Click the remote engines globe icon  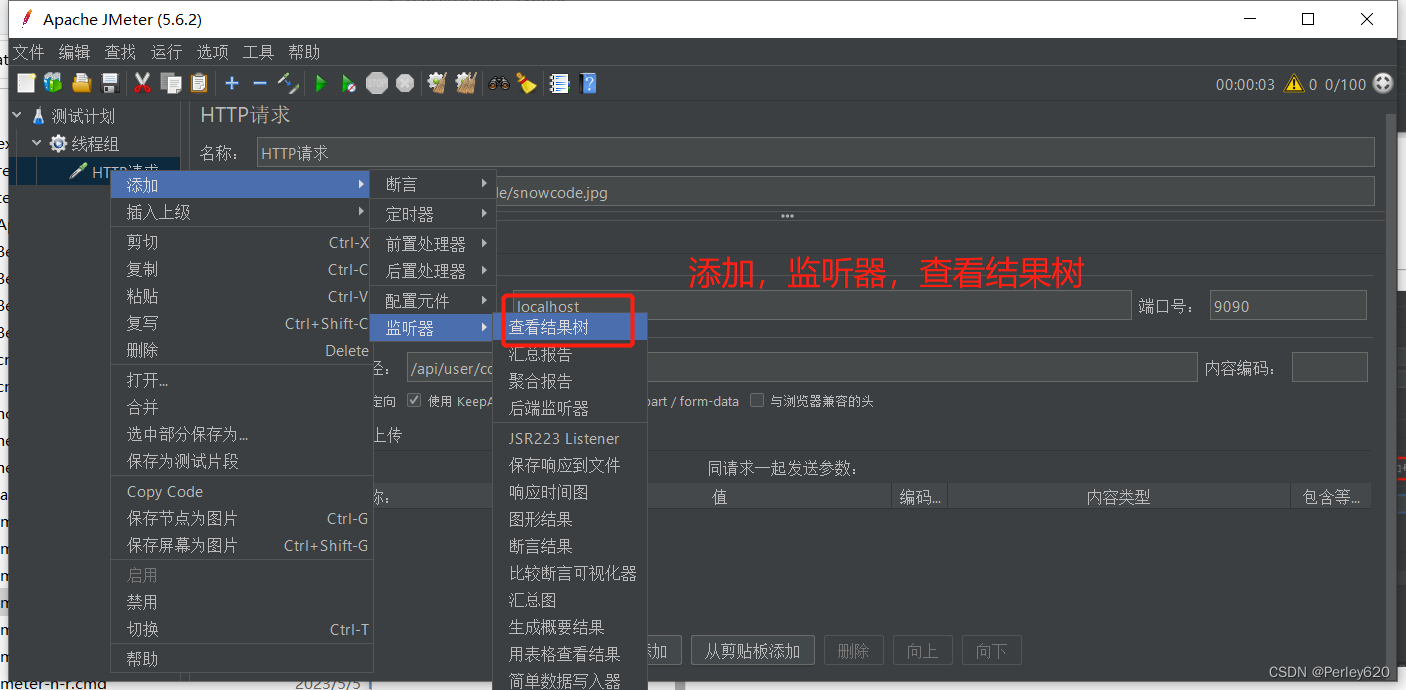[1383, 84]
